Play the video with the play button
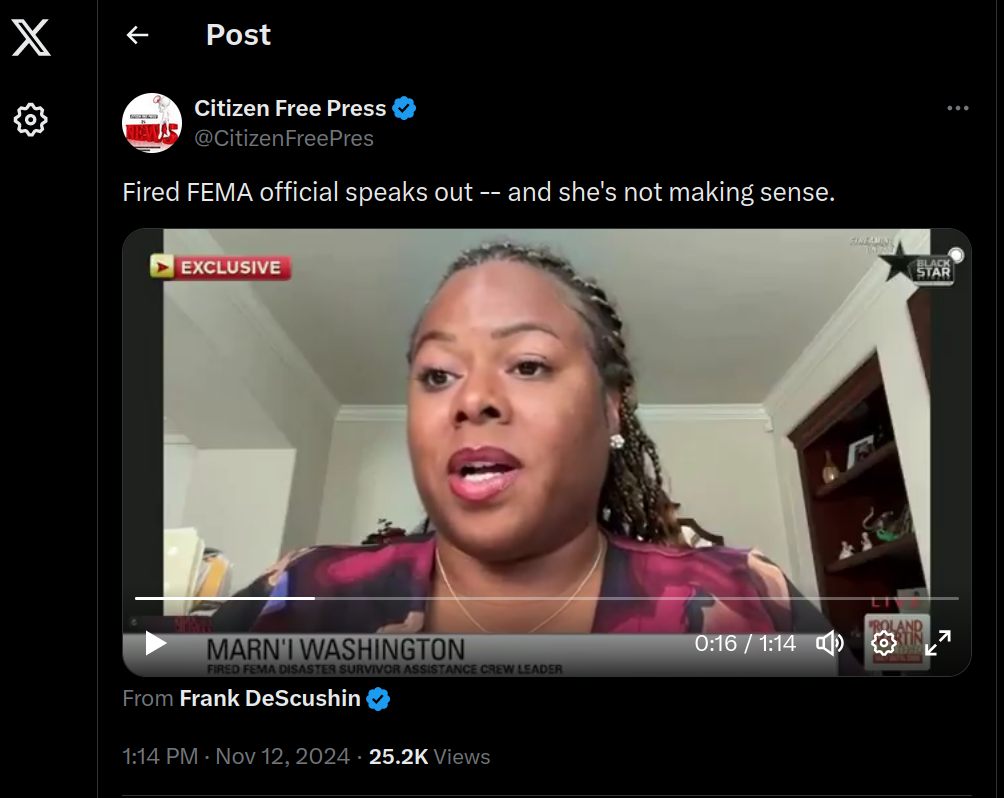Viewport: 1004px width, 798px height. pos(155,643)
